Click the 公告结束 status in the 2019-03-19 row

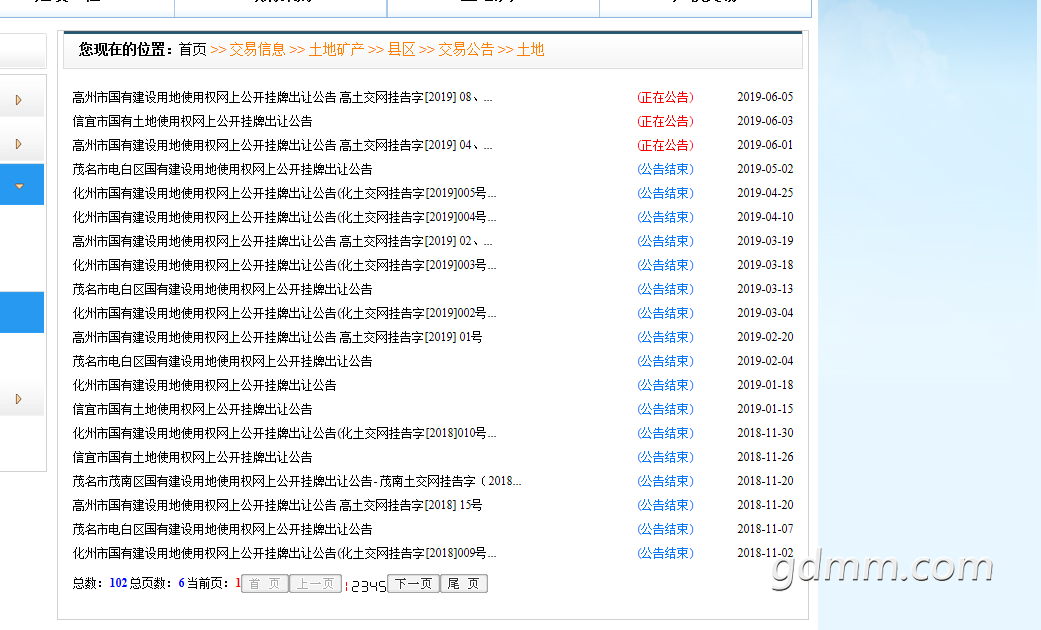coord(665,241)
